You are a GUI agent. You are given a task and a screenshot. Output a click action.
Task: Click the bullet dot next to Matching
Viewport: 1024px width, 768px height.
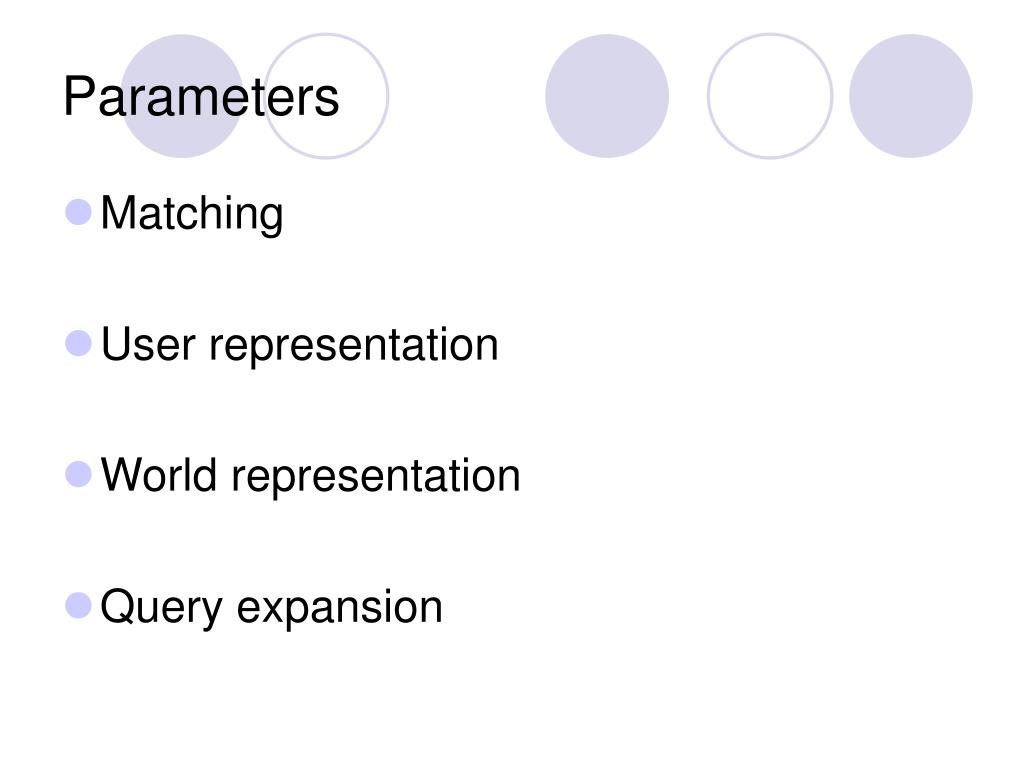tap(78, 212)
